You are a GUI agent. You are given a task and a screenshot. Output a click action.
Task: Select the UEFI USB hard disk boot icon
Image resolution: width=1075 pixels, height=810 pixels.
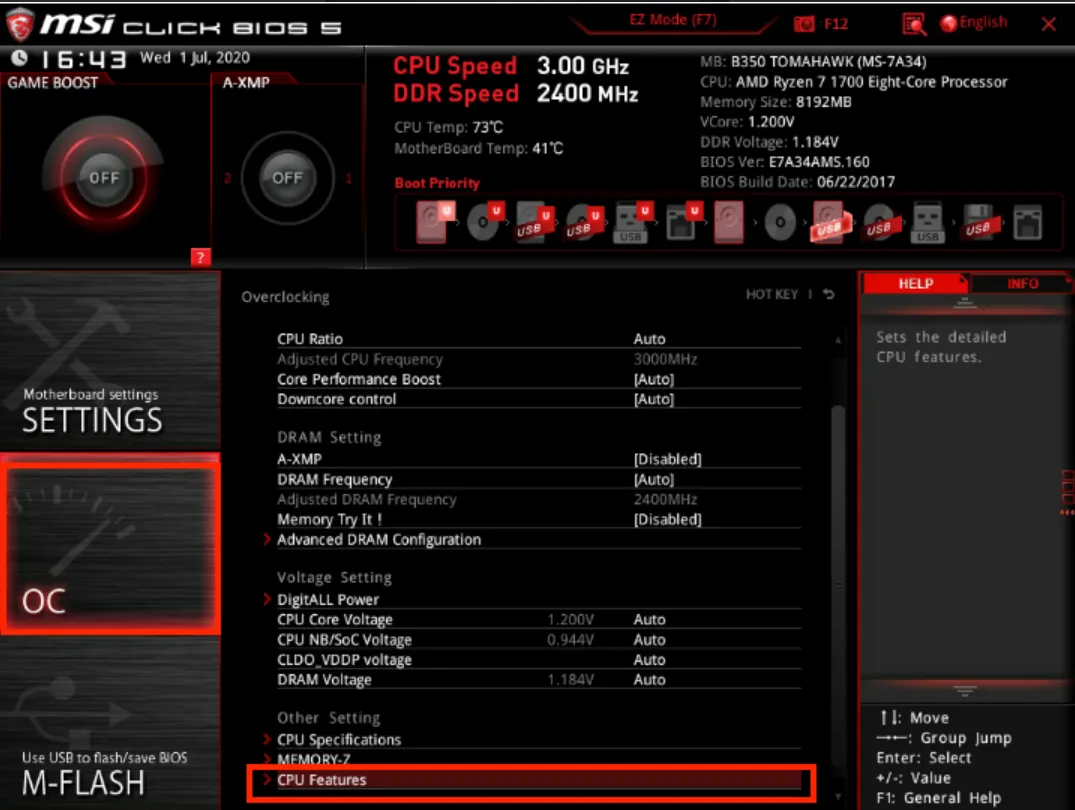coord(535,222)
